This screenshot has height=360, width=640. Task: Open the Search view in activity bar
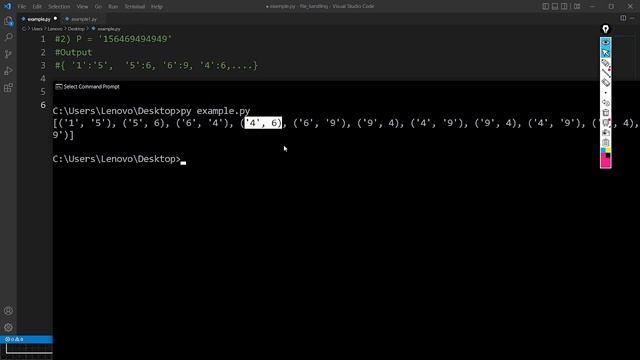click(8, 37)
